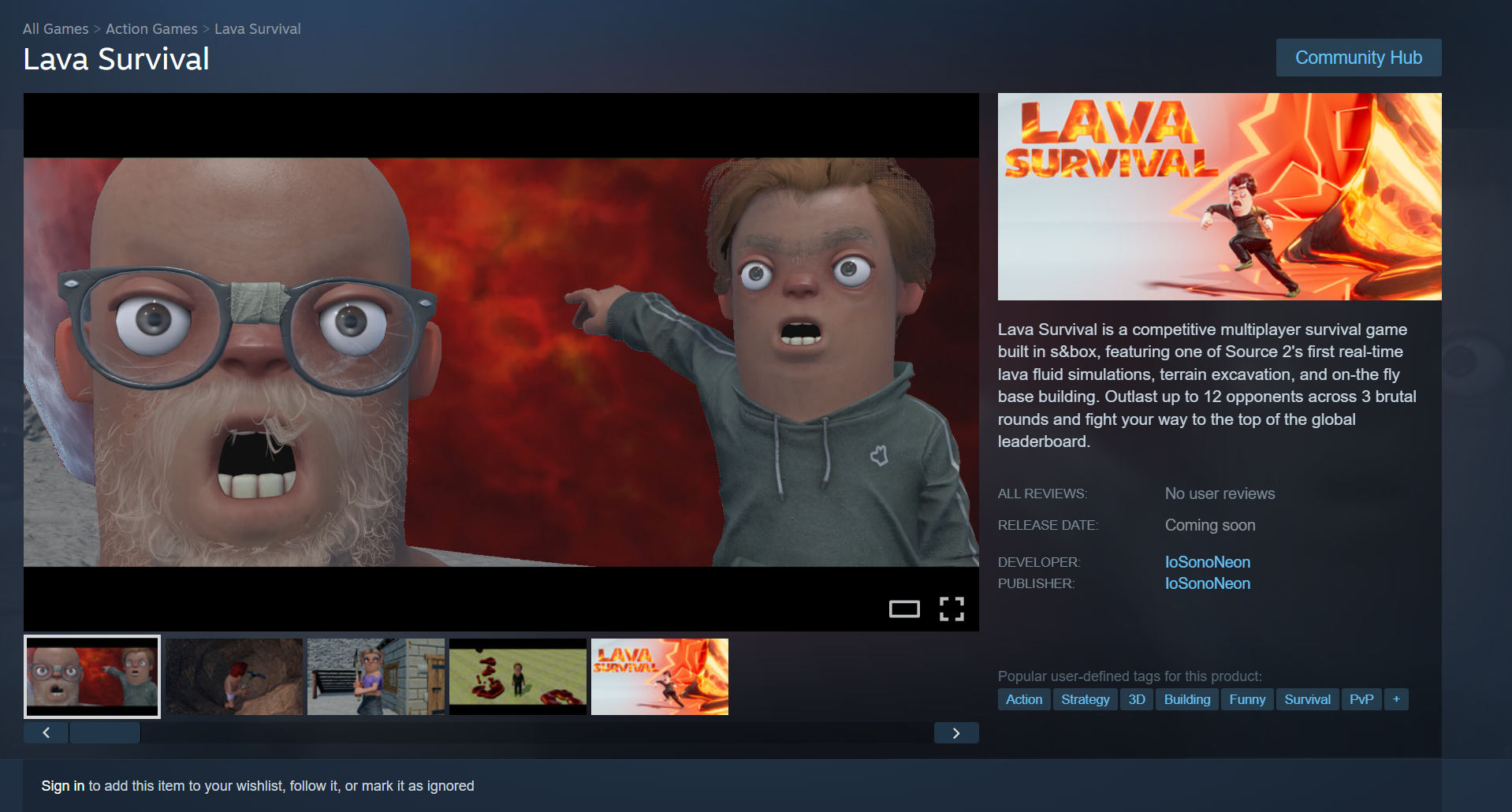Select the stone building screenshot thumbnail
The width and height of the screenshot is (1512, 812).
pos(376,677)
